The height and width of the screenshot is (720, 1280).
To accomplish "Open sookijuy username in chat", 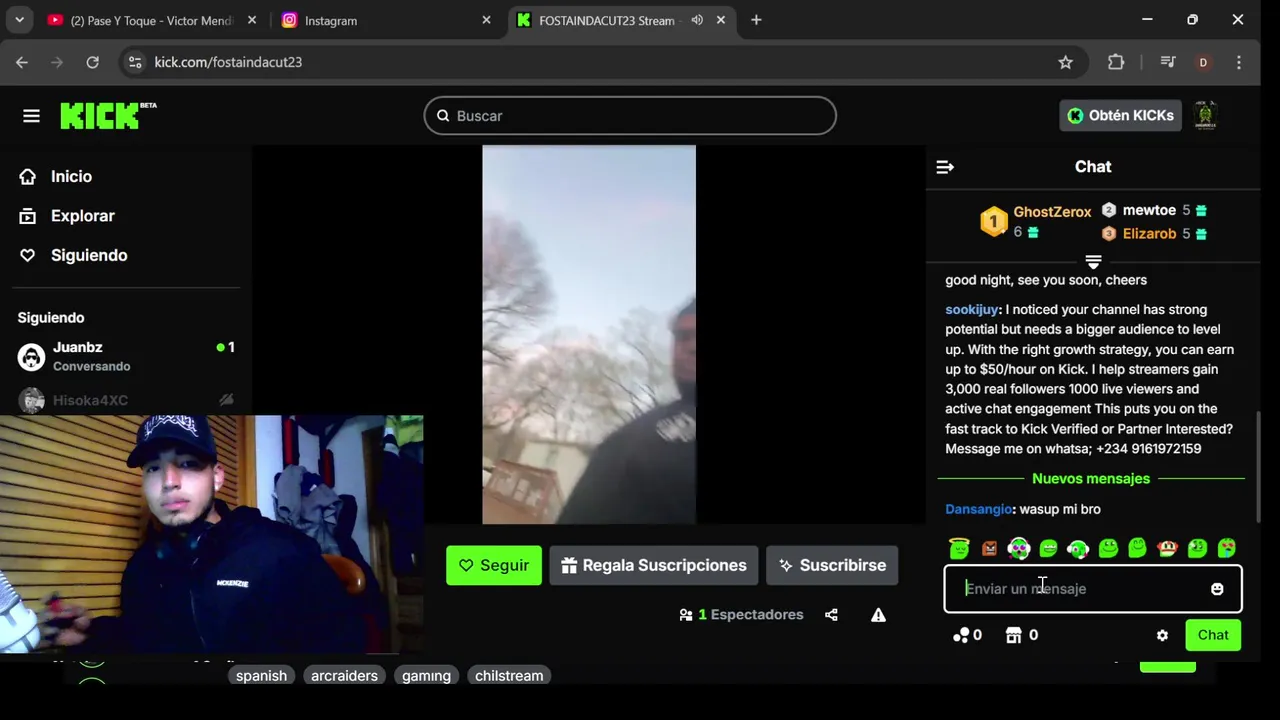I will (x=971, y=310).
